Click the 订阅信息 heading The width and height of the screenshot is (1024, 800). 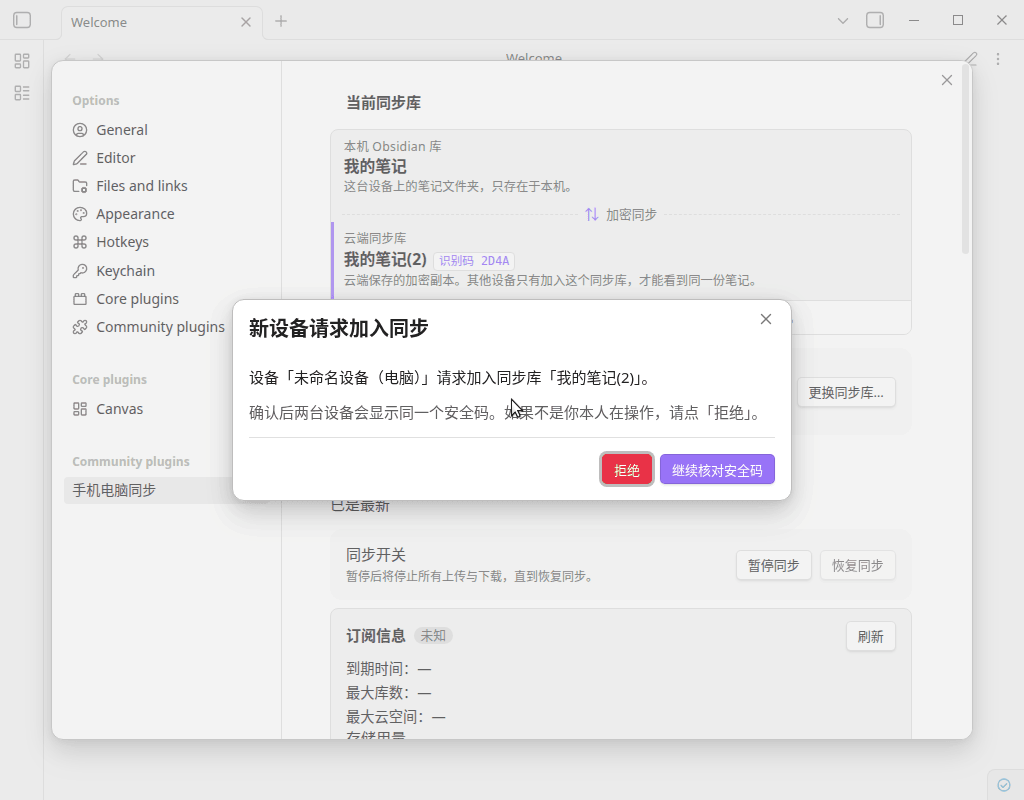(376, 635)
